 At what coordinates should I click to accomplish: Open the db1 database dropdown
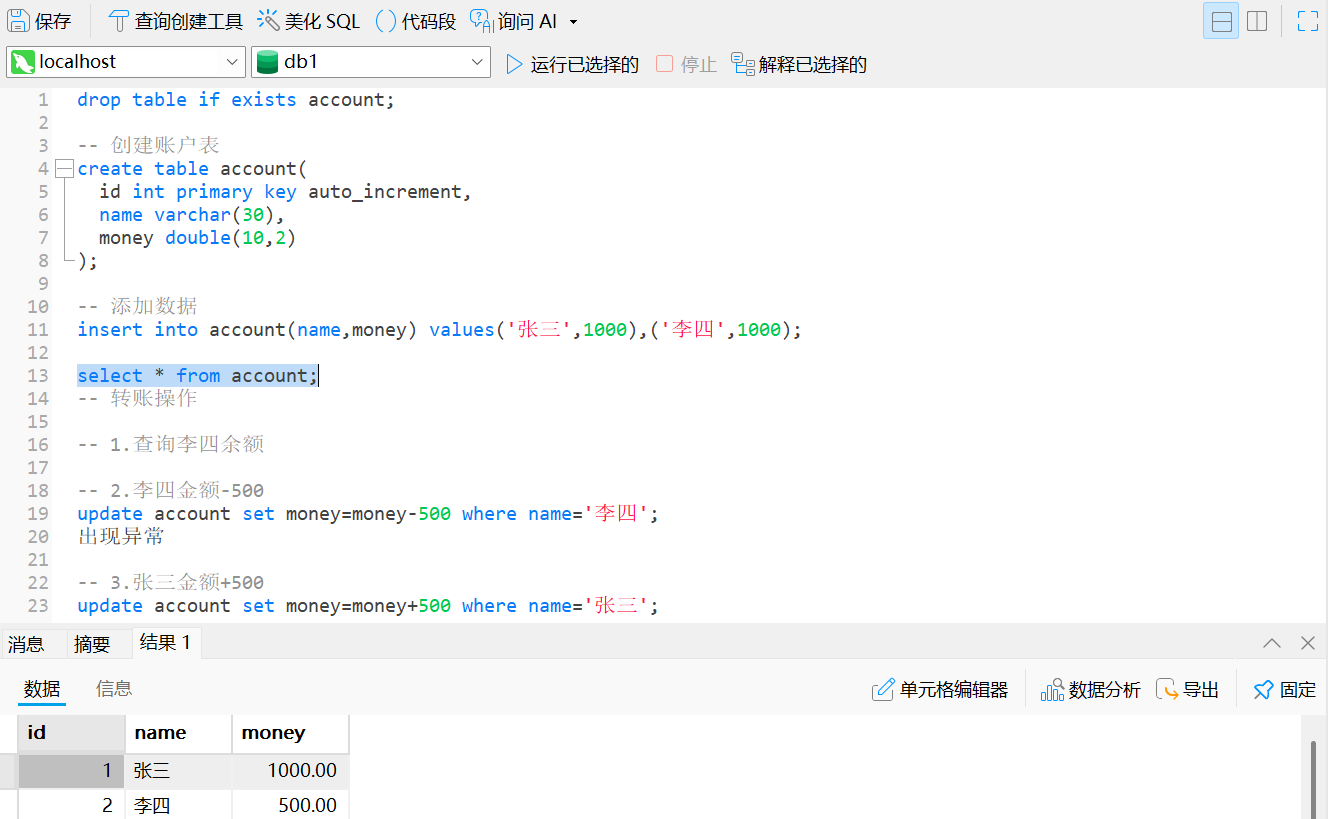pyautogui.click(x=371, y=62)
